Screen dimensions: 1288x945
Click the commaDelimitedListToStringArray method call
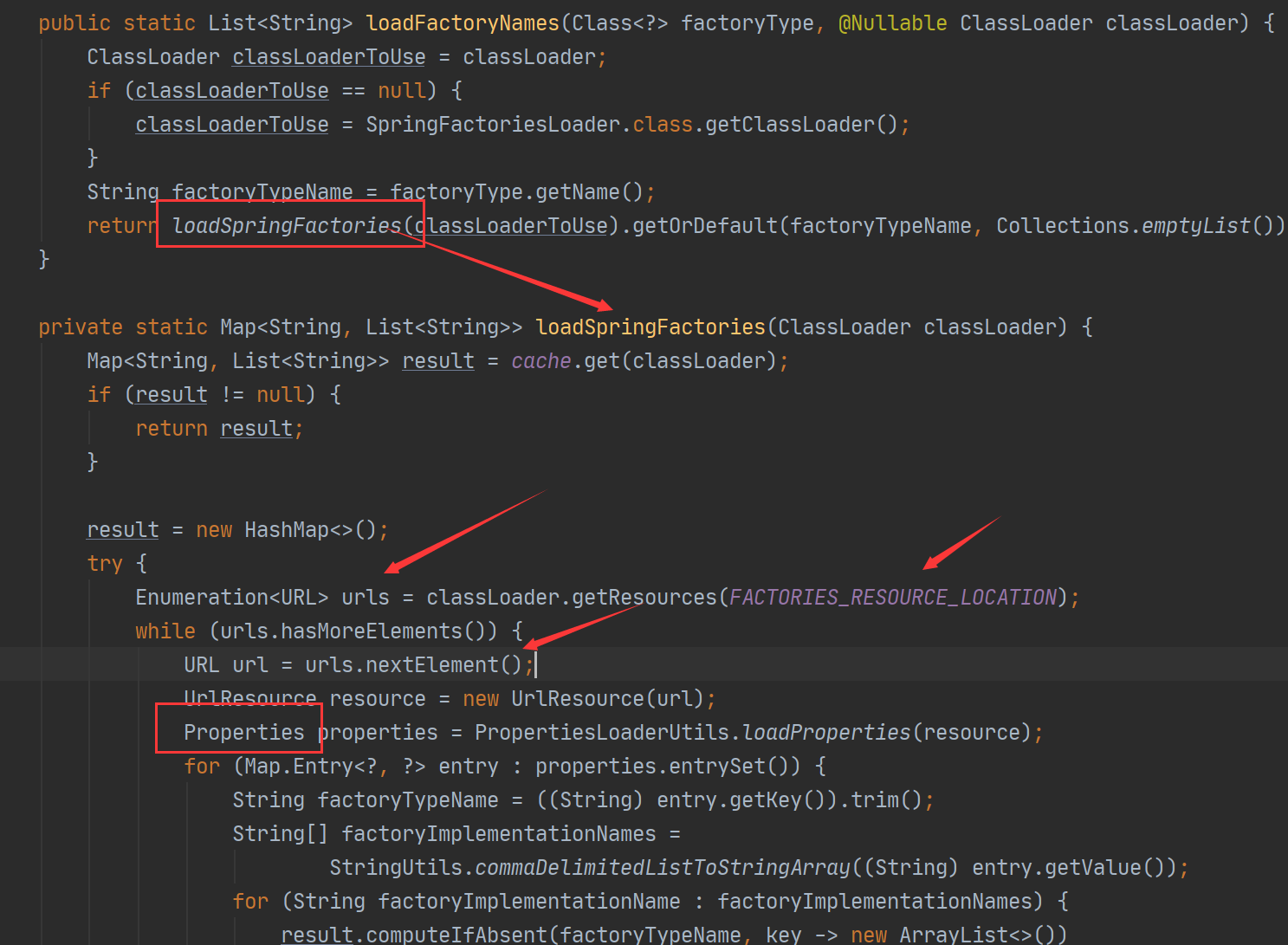663,868
